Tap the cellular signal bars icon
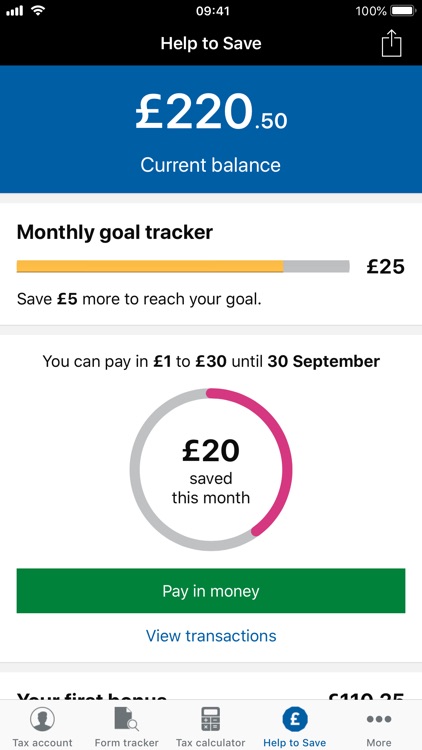The height and width of the screenshot is (750, 422). click(x=14, y=11)
